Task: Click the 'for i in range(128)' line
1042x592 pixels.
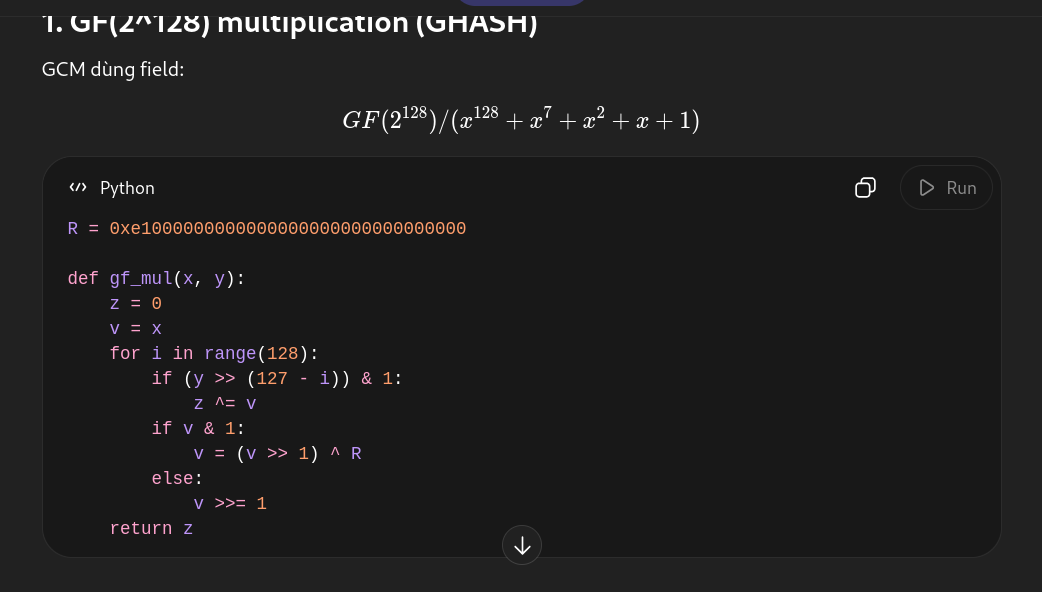Action: click(x=213, y=354)
